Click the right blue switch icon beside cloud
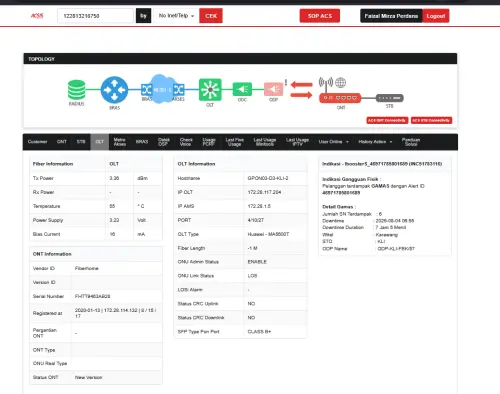 [179, 89]
